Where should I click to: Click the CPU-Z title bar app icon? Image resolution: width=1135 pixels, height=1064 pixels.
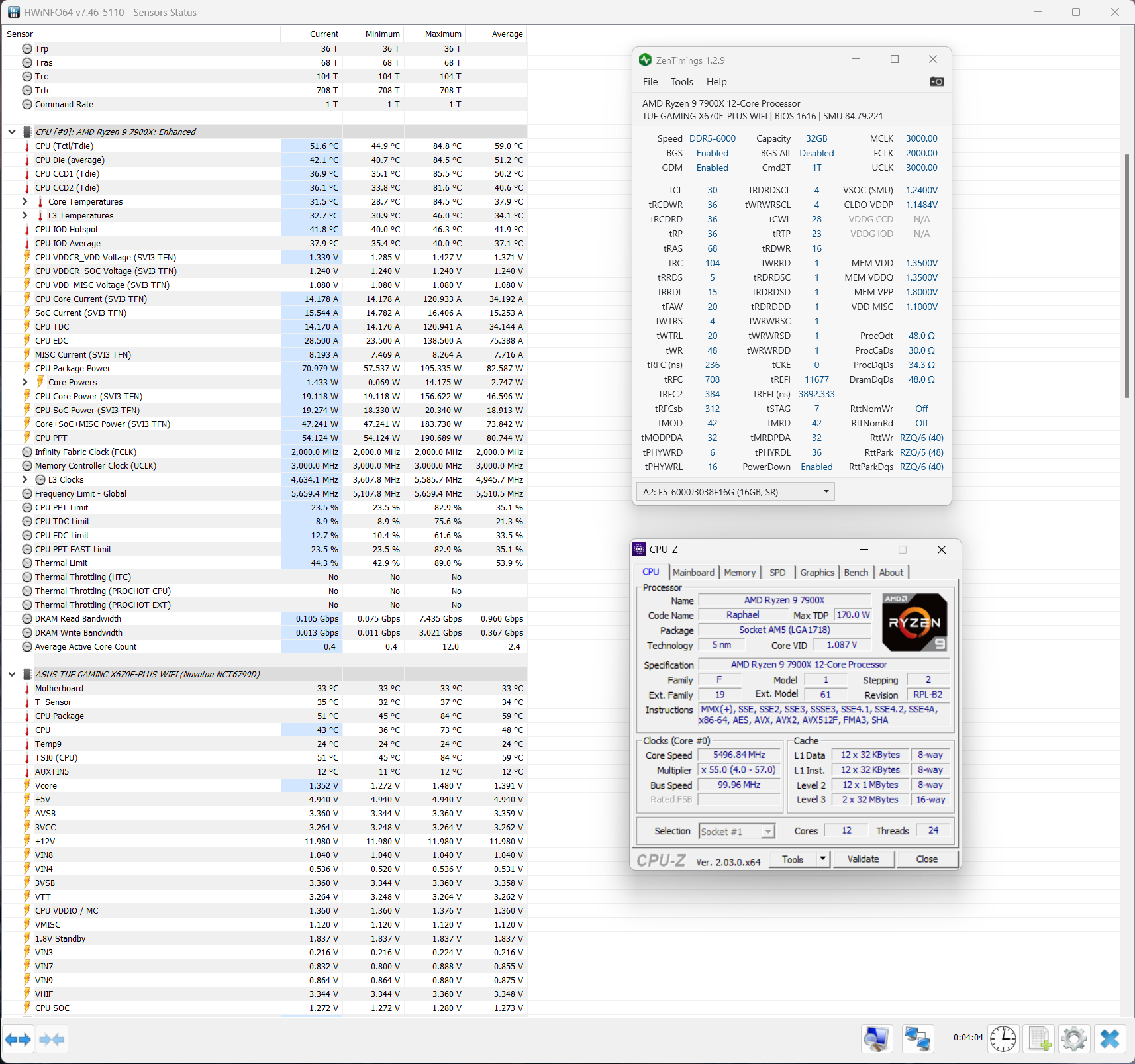tap(639, 549)
